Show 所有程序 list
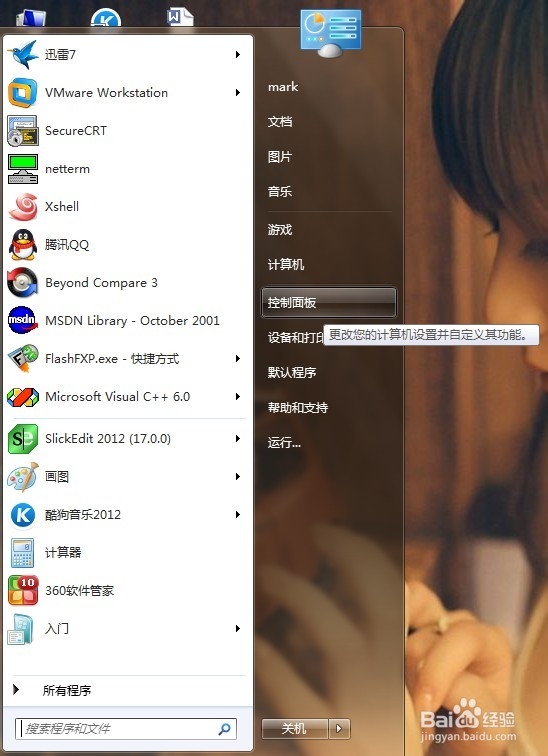This screenshot has width=548, height=756. [67, 690]
